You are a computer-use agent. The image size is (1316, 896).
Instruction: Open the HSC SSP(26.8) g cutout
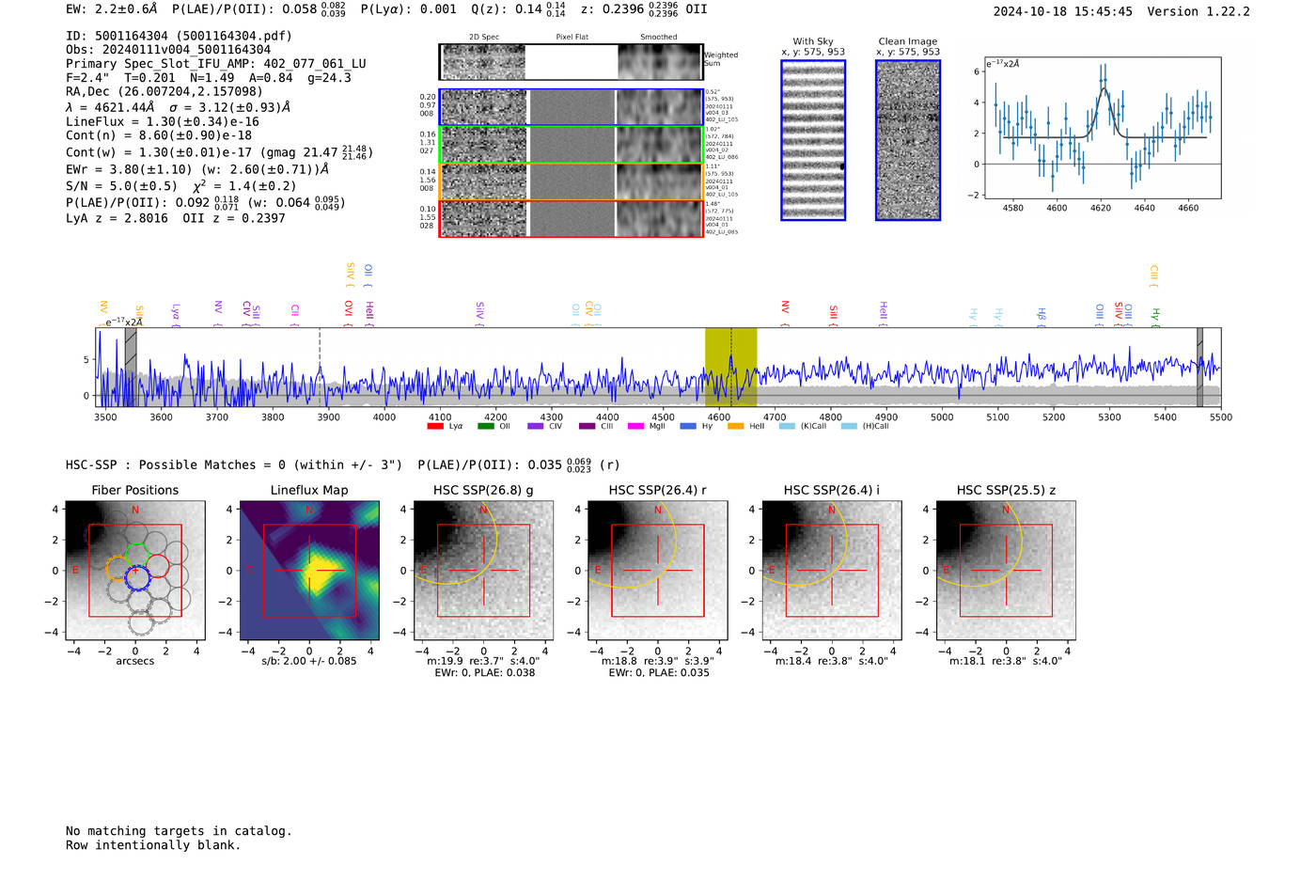(483, 571)
